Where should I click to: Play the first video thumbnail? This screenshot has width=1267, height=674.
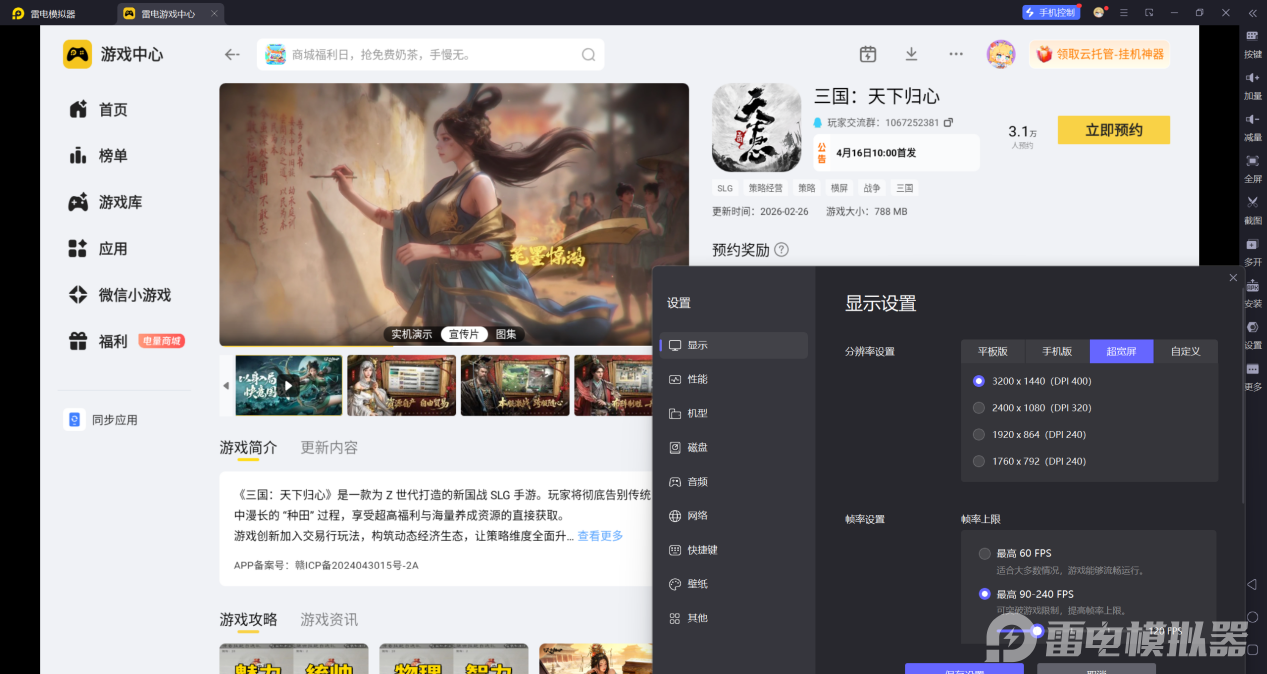(288, 385)
